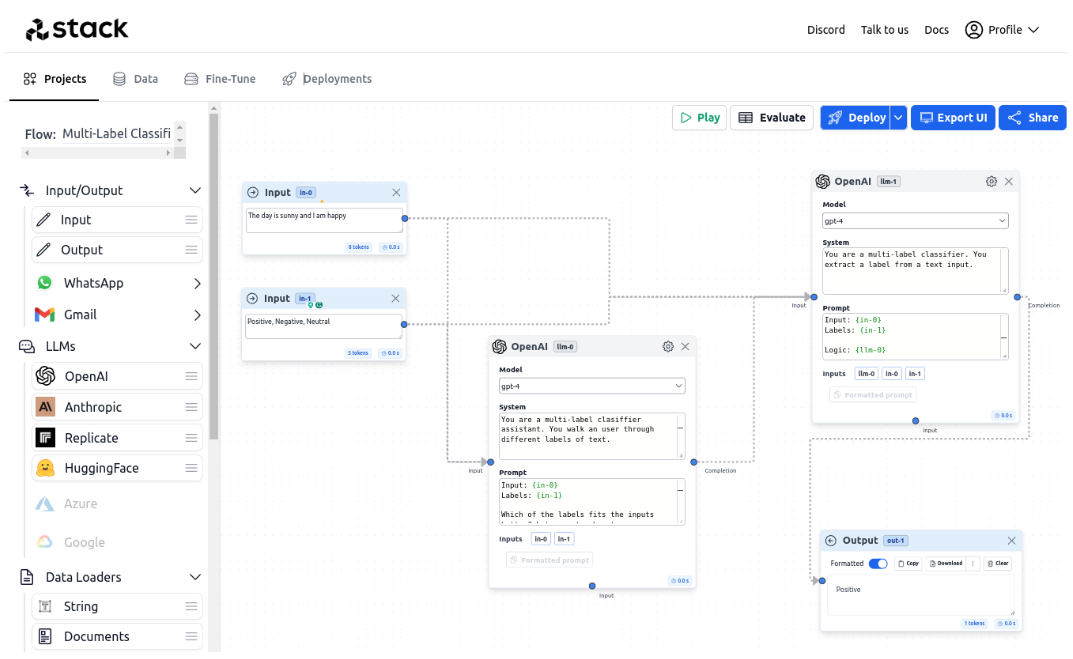1073x659 pixels.
Task: Click the Data Loaders file icon
Action: [27, 577]
